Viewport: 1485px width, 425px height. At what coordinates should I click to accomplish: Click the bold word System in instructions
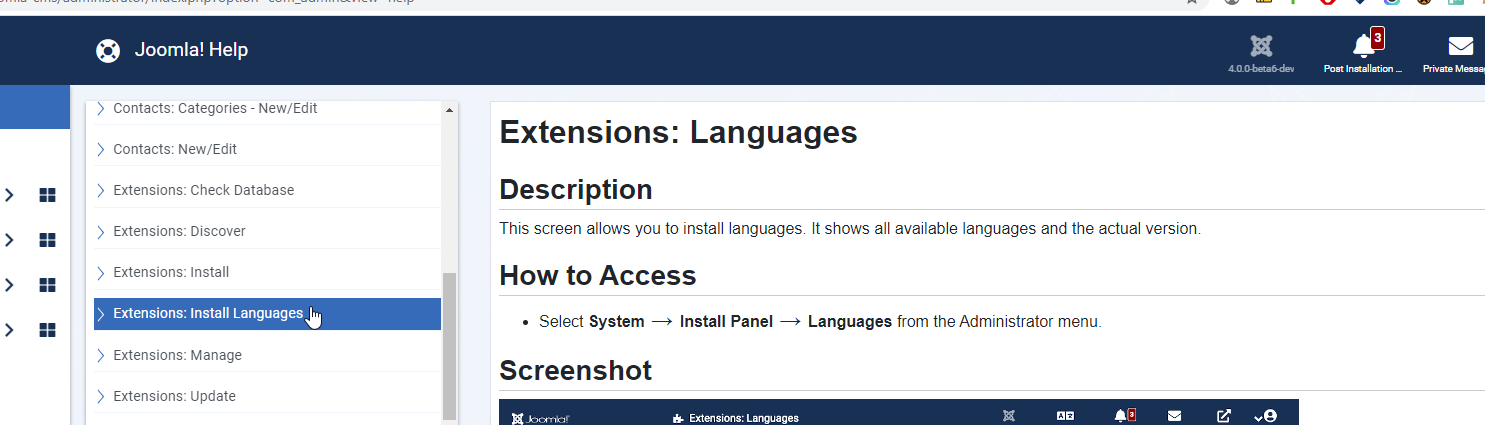(617, 322)
